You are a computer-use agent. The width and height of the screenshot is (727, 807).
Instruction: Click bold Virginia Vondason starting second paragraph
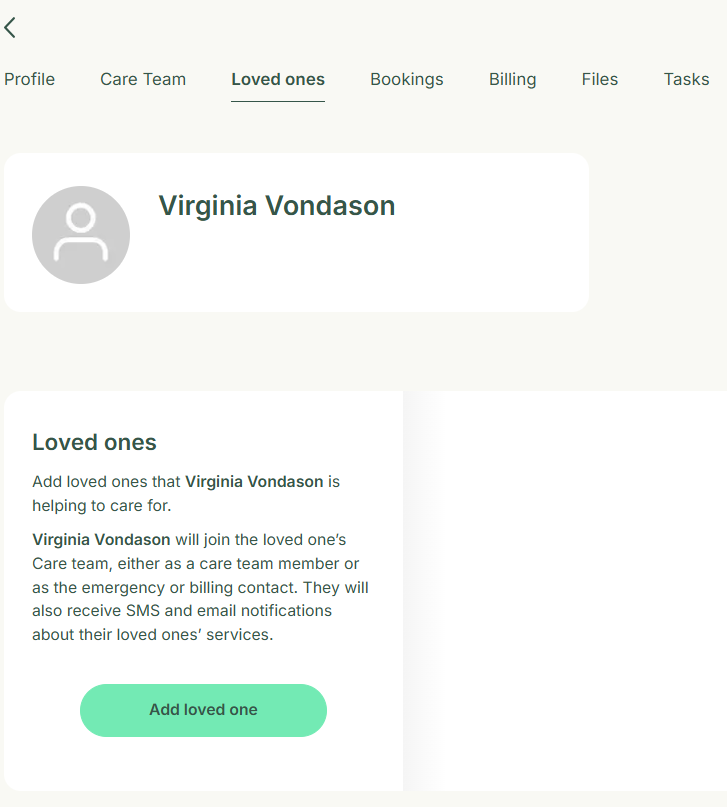(x=101, y=540)
